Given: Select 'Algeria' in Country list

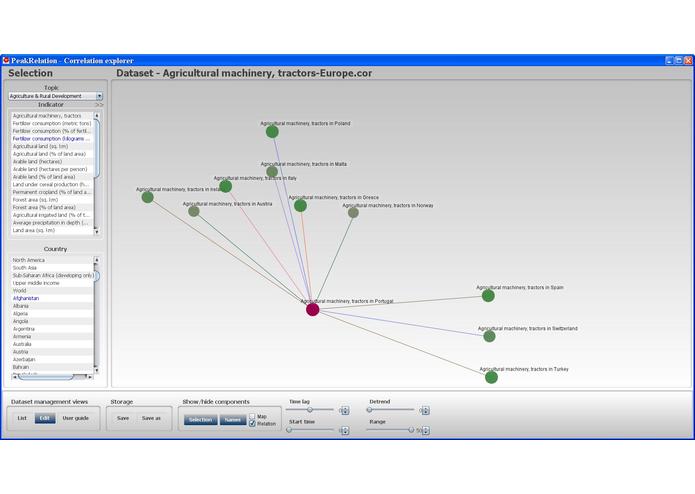Looking at the screenshot, I should pos(52,314).
